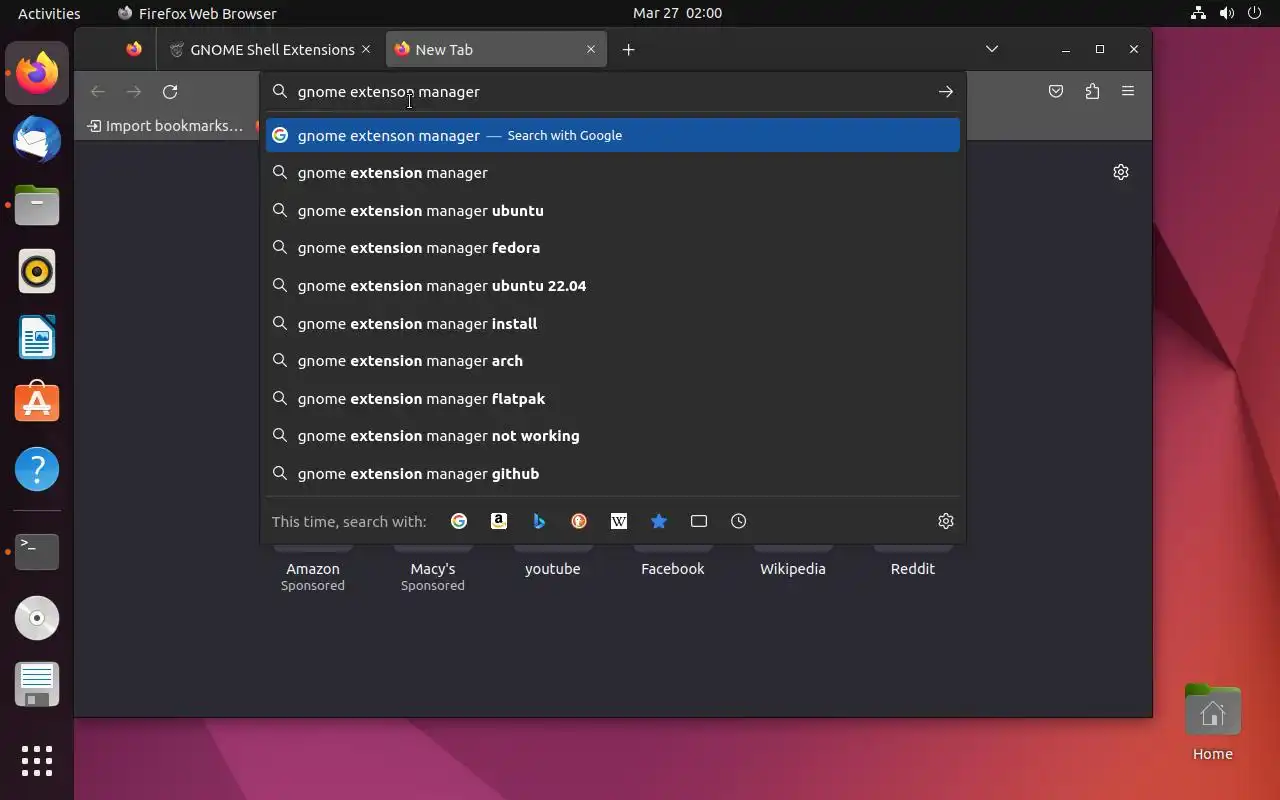
Task: Search this time with Google icon
Action: [x=459, y=521]
